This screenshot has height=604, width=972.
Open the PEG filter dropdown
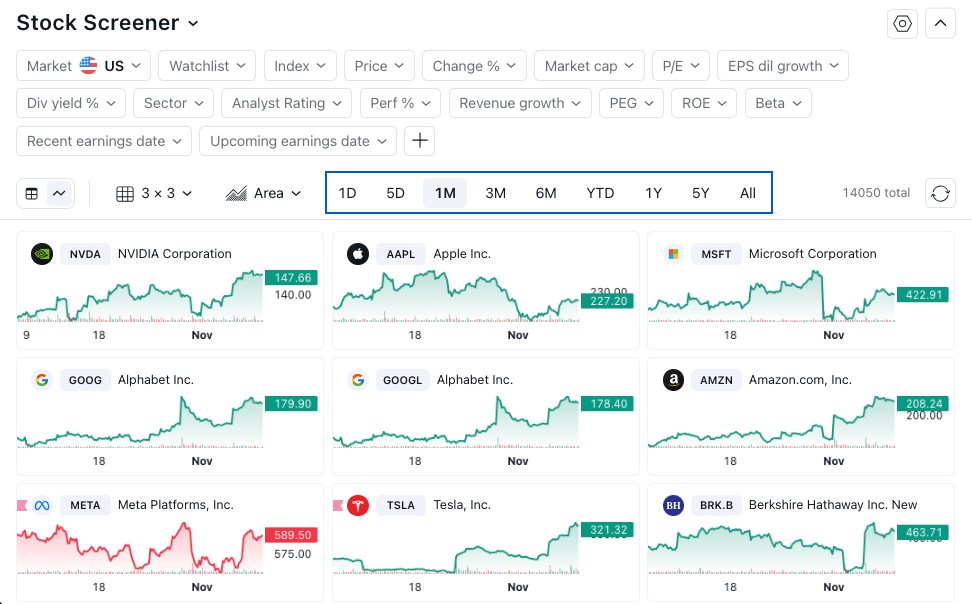[x=631, y=103]
